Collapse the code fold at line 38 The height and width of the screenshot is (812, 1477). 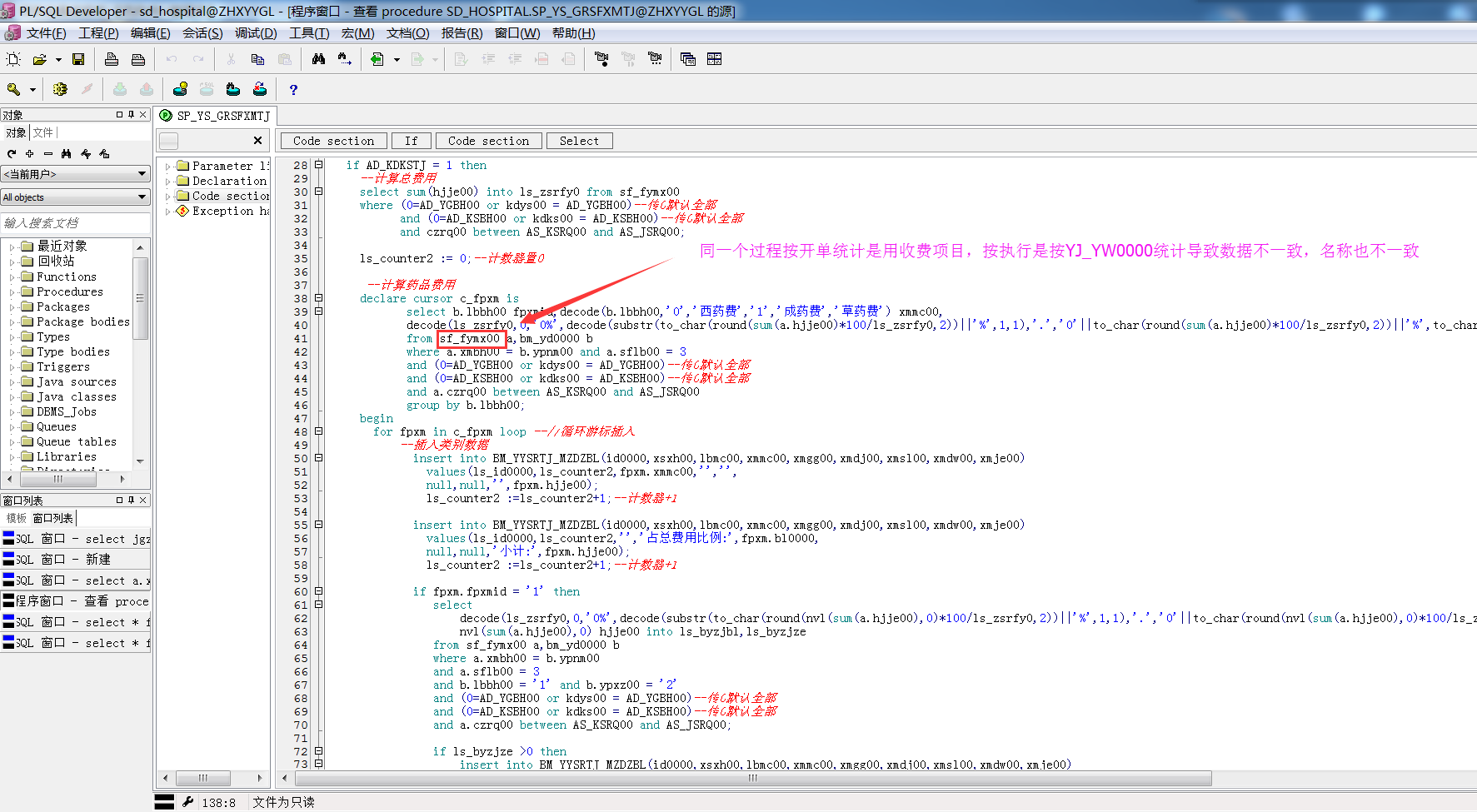click(318, 298)
